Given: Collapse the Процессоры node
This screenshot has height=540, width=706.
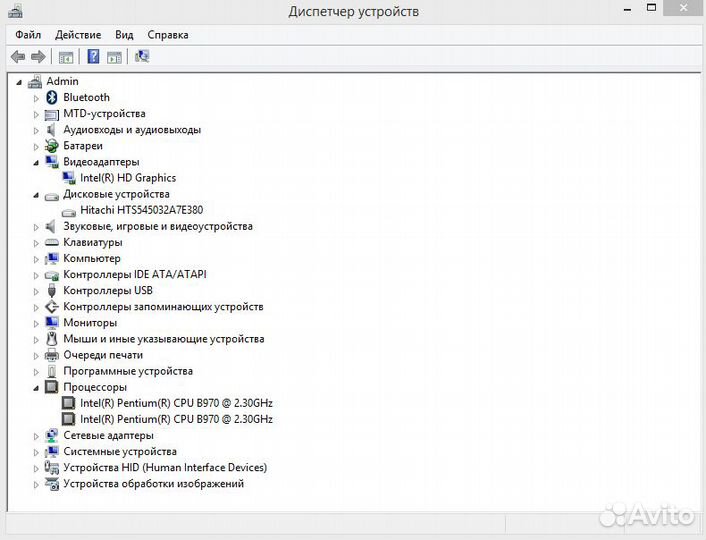Looking at the screenshot, I should pos(36,388).
